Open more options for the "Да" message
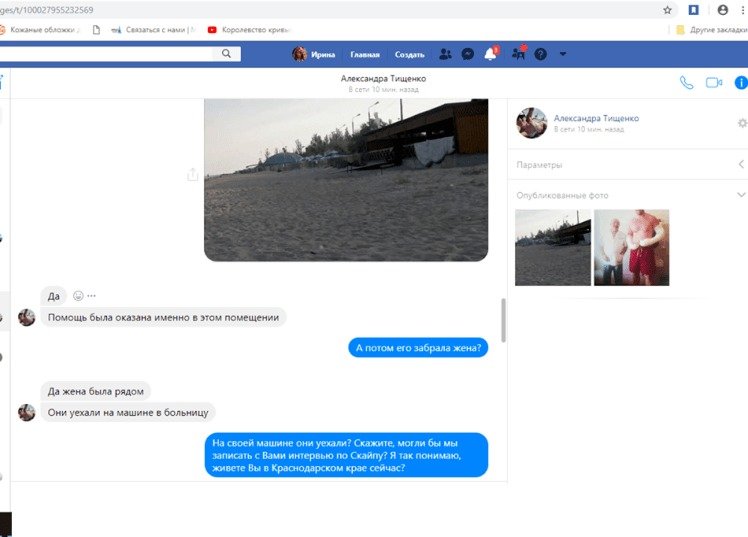This screenshot has width=748, height=537. (92, 296)
